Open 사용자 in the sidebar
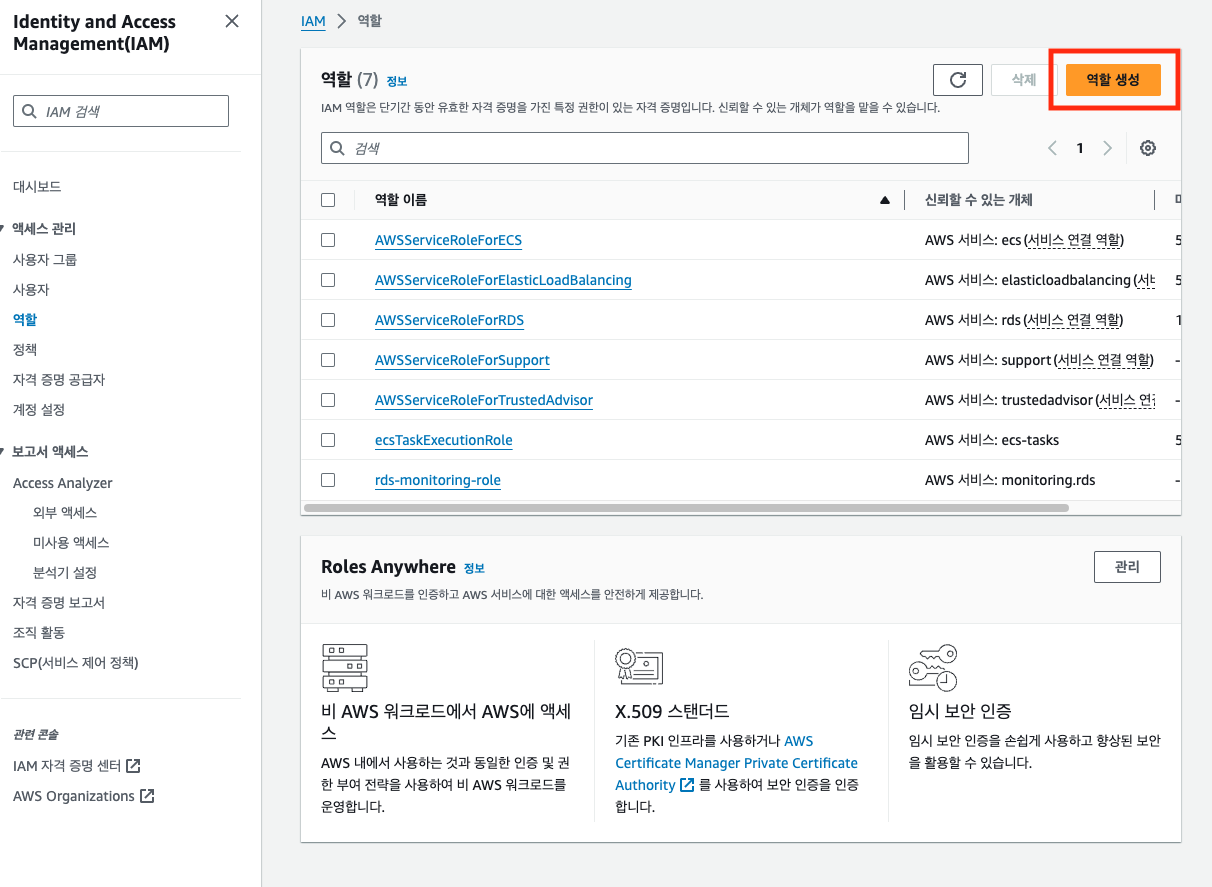Image resolution: width=1212 pixels, height=887 pixels. [x=31, y=290]
